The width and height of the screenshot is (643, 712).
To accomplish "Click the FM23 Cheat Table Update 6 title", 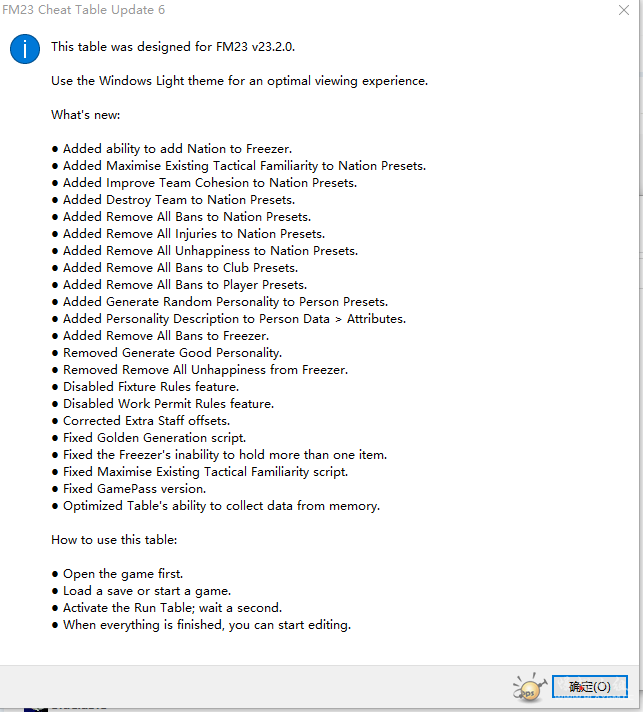I will point(85,10).
